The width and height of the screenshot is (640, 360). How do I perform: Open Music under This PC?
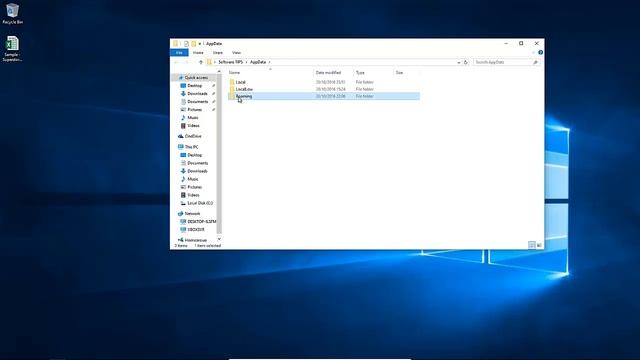193,179
